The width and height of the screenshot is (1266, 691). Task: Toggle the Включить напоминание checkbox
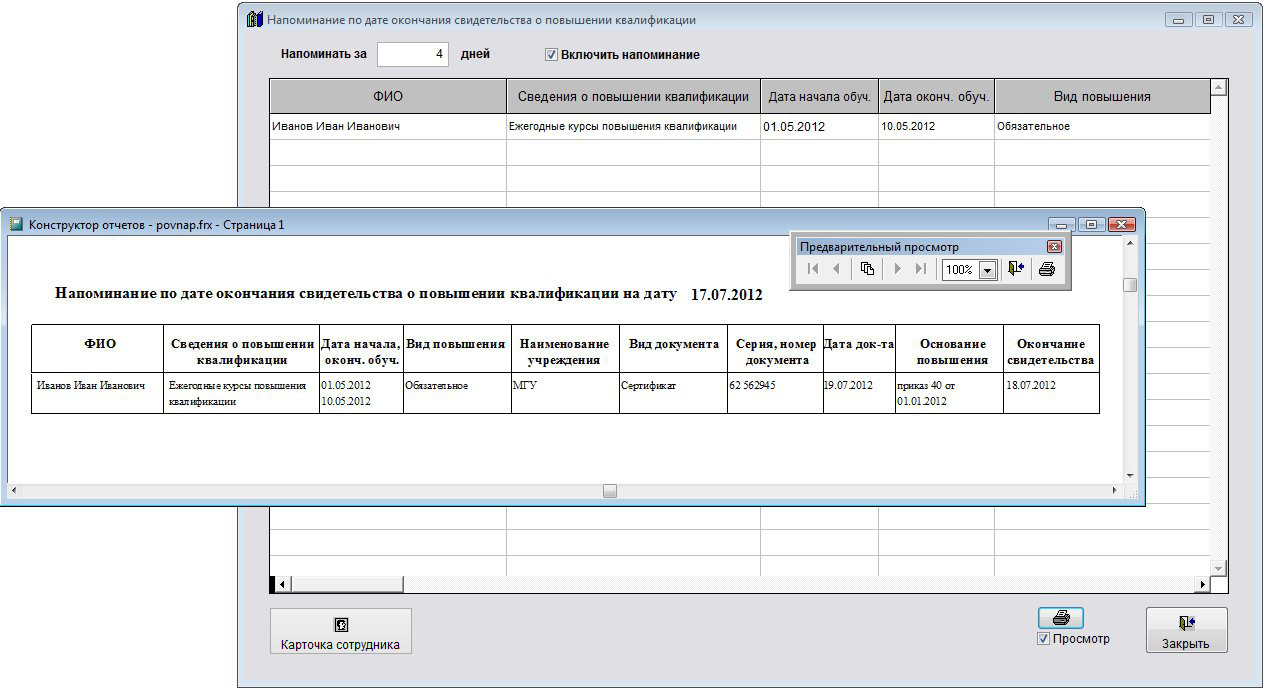[551, 55]
